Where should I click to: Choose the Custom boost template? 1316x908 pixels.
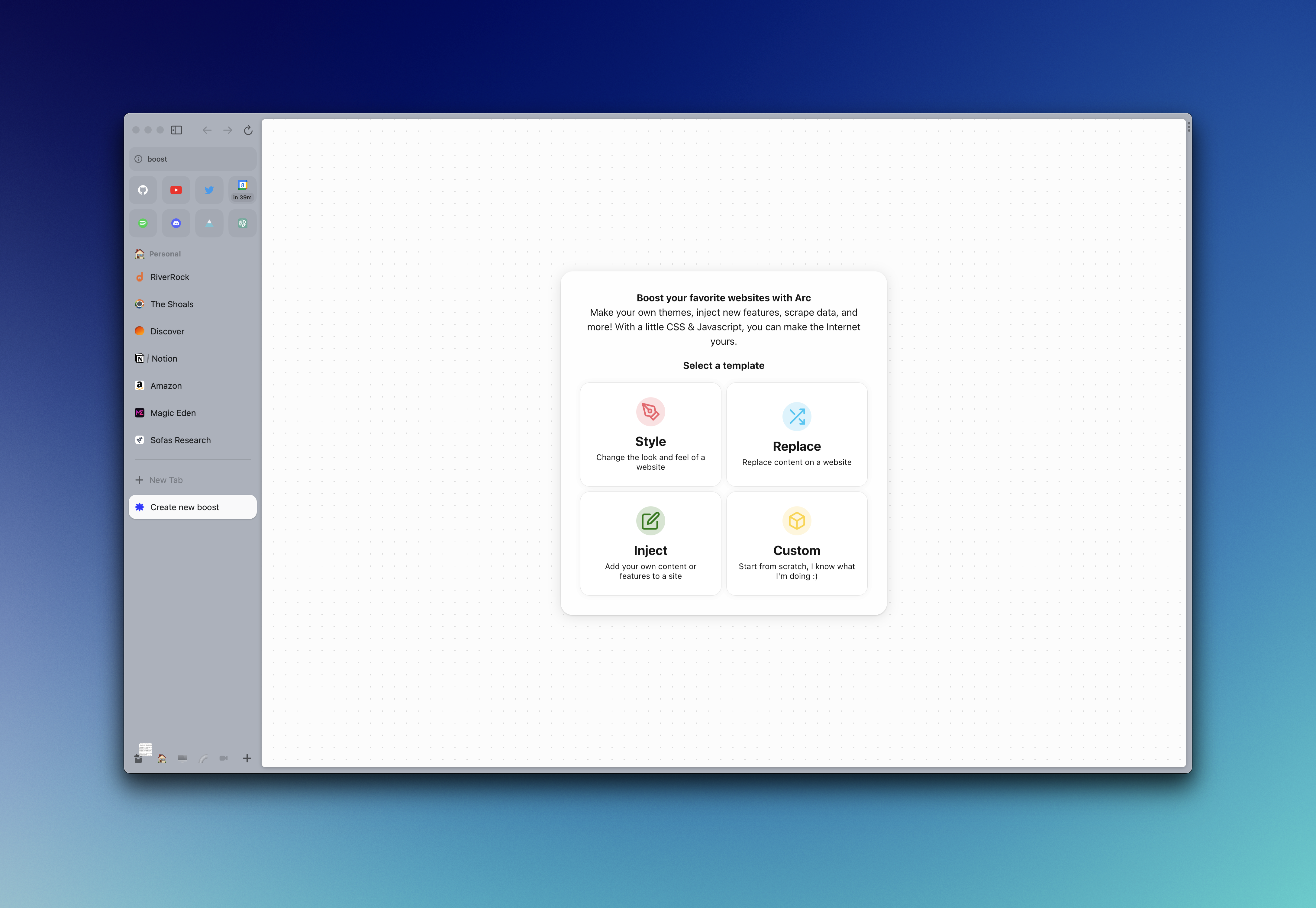click(x=797, y=544)
